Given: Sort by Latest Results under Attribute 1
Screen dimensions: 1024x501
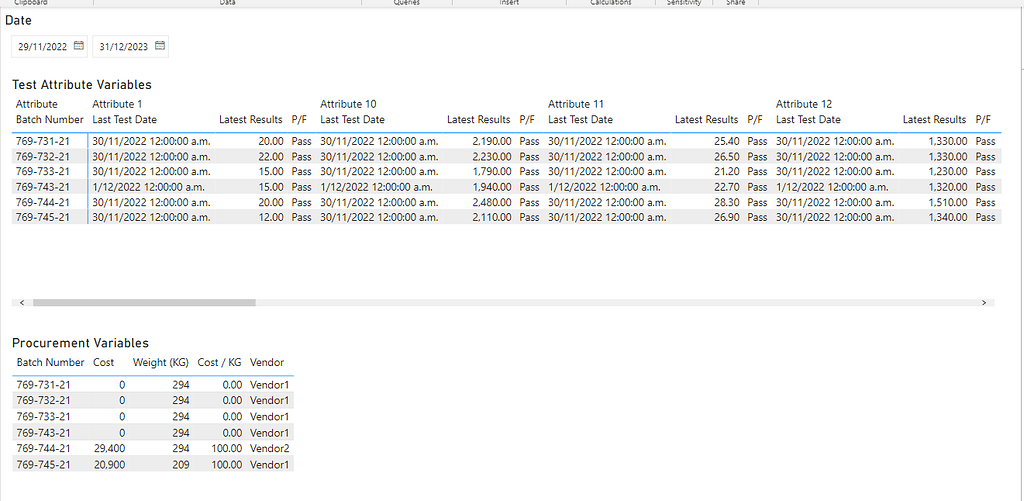Looking at the screenshot, I should pos(251,120).
